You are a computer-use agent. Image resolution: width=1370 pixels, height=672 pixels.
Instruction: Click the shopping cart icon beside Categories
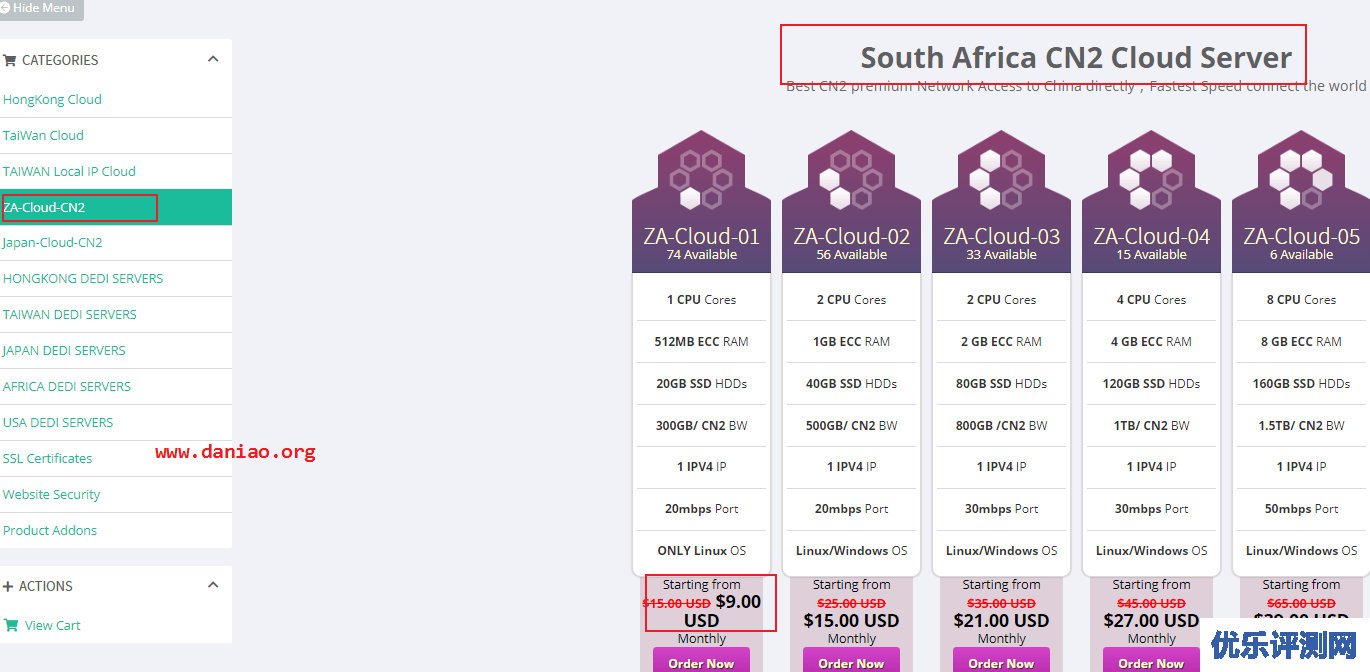tap(10, 60)
